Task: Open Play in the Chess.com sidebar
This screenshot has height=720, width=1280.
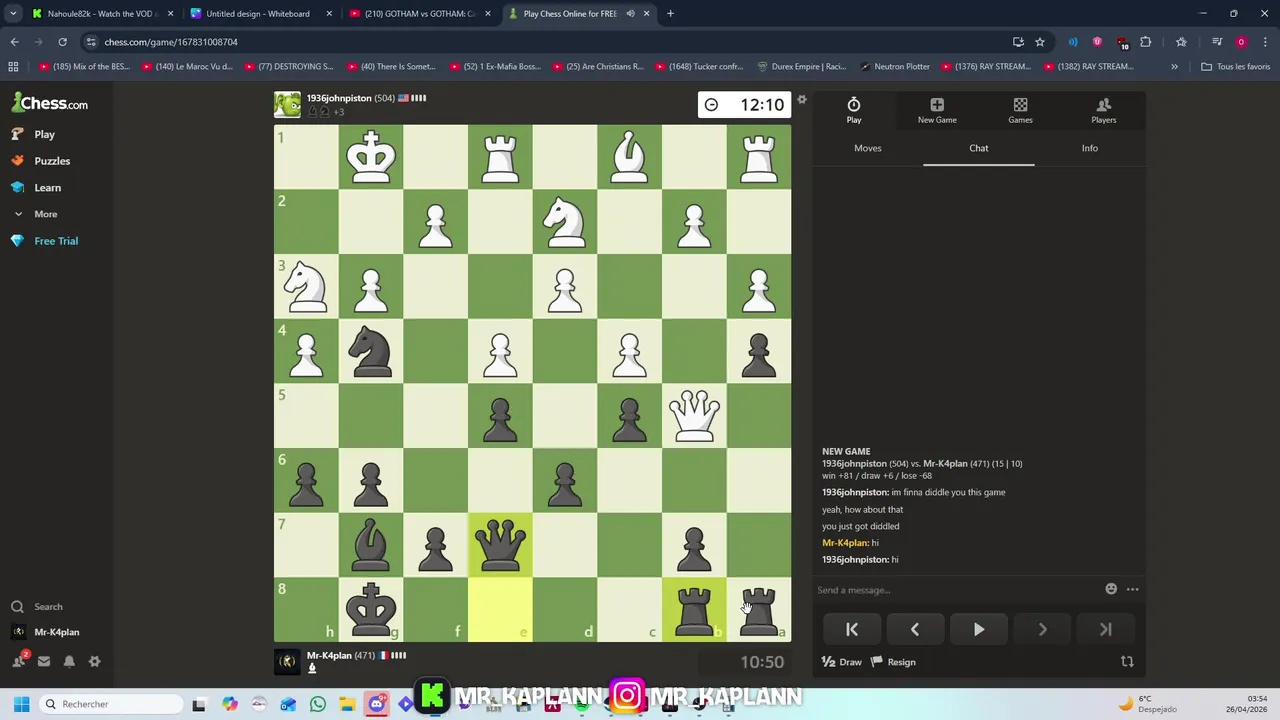Action: (44, 134)
